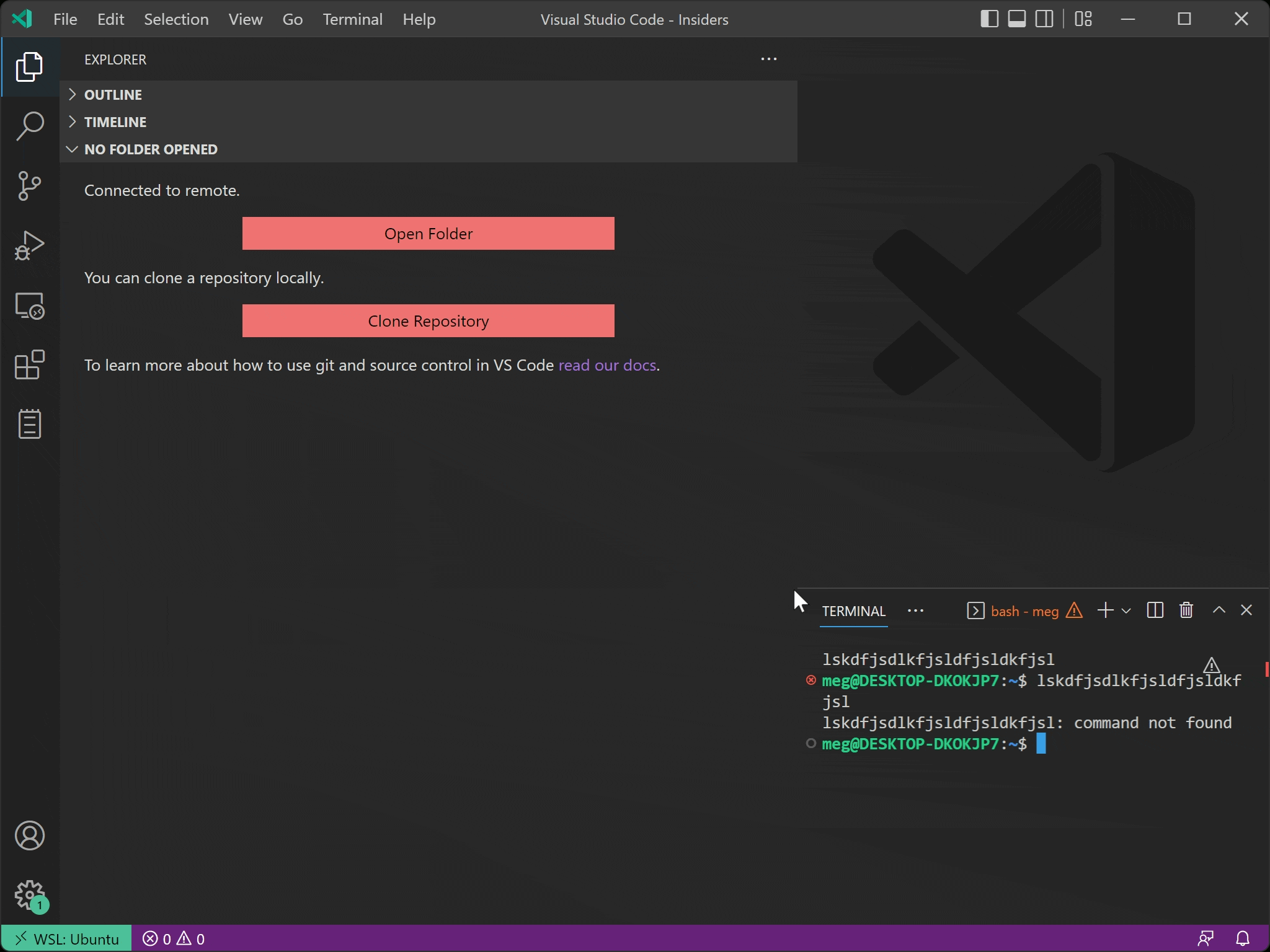This screenshot has width=1270, height=952.
Task: Open the Search view in the activity bar
Action: pos(29,126)
